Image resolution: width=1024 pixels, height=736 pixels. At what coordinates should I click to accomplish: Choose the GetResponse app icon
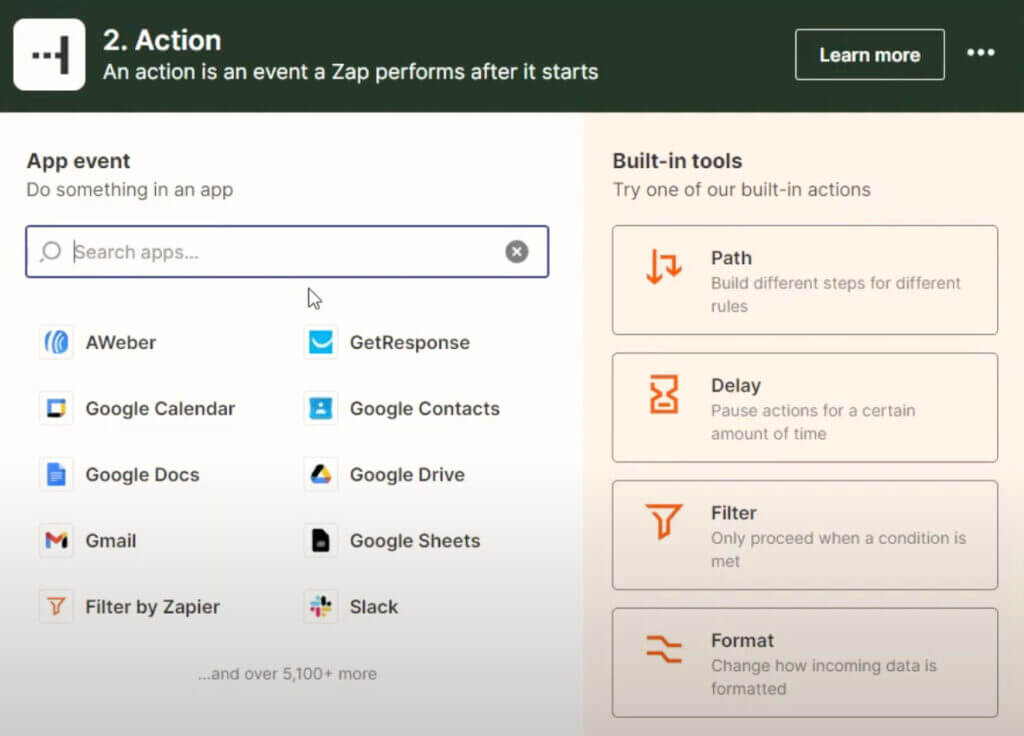pos(320,342)
